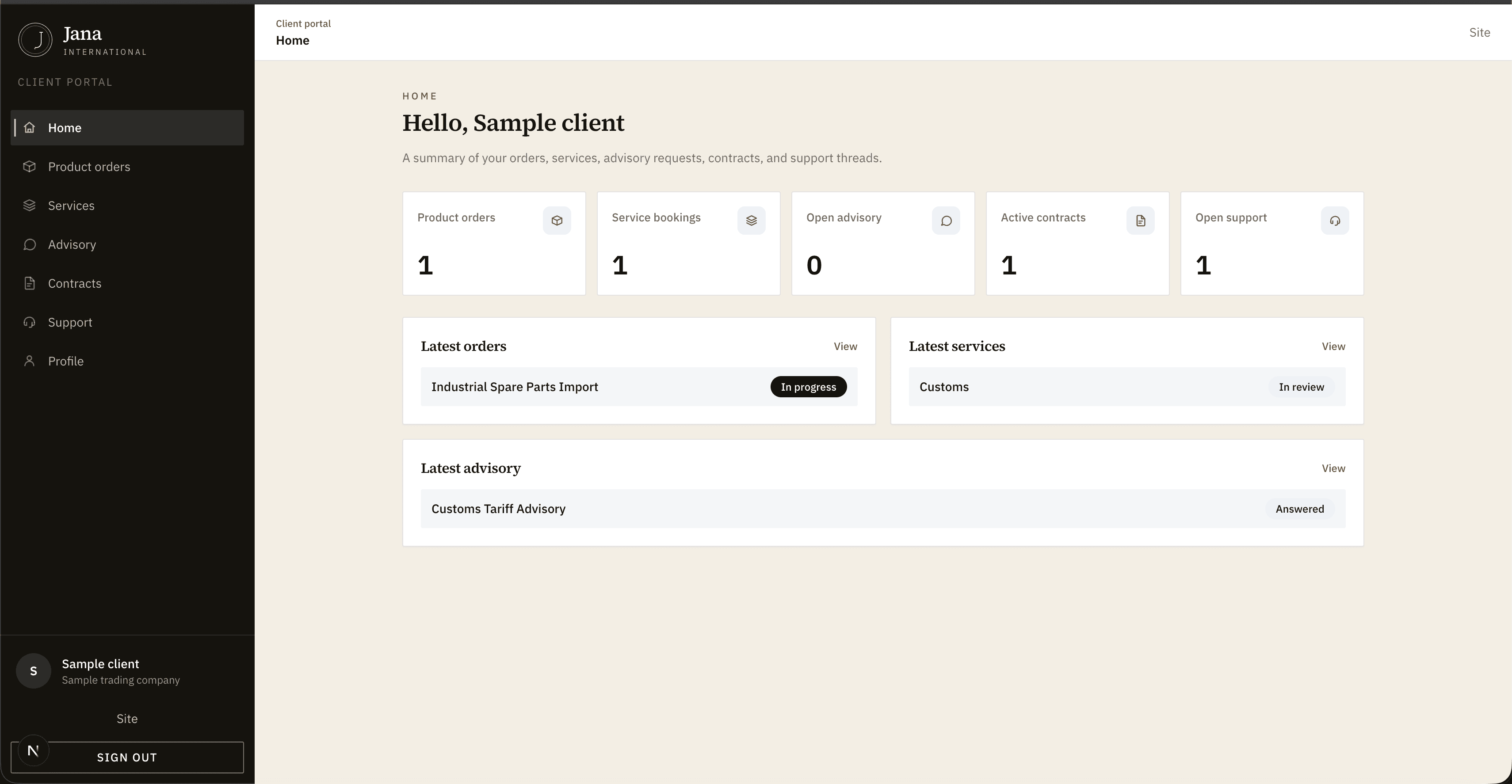The image size is (1512, 784).
Task: Click View link in Latest orders
Action: 845,346
